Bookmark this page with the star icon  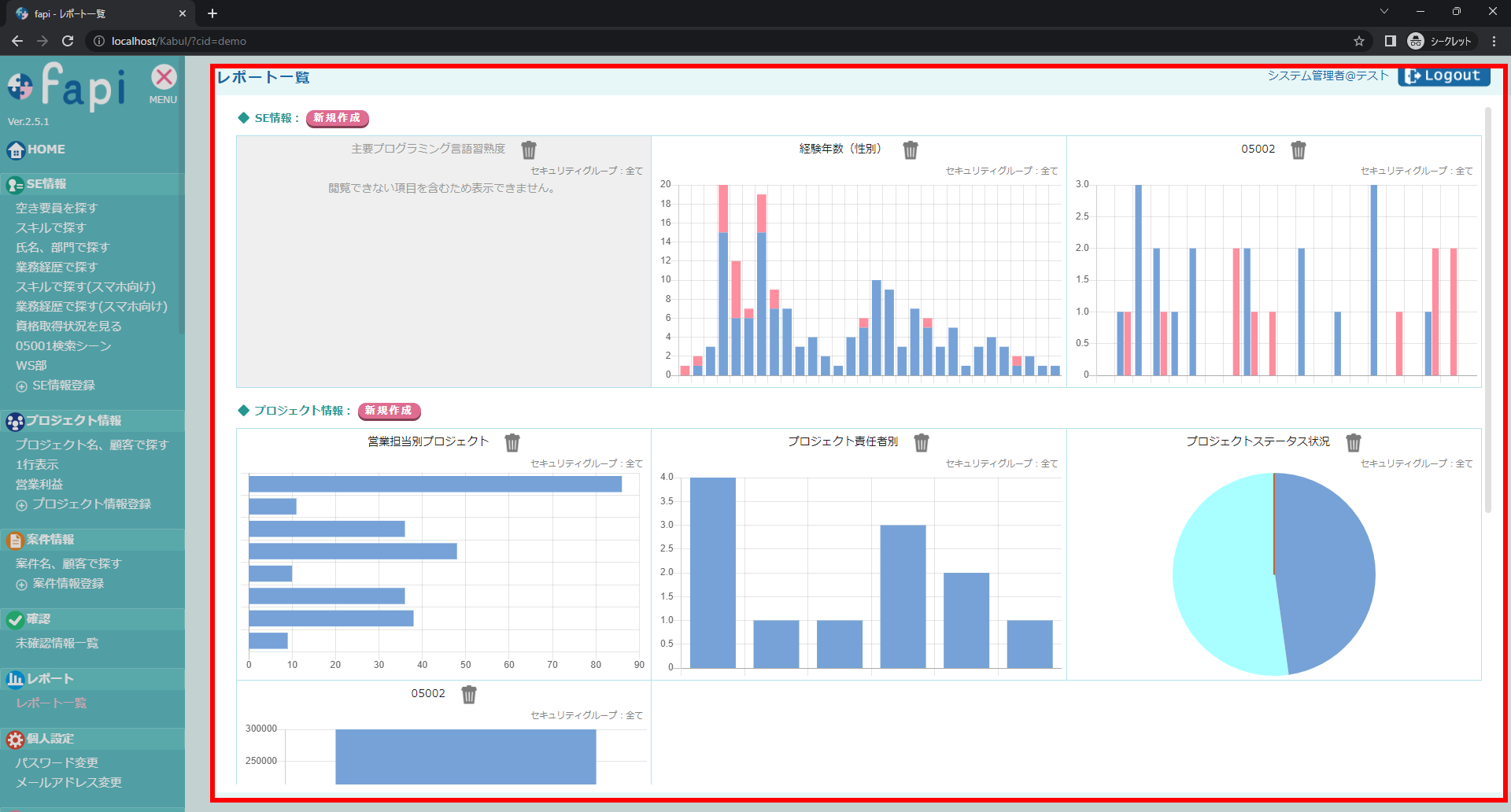[1359, 41]
